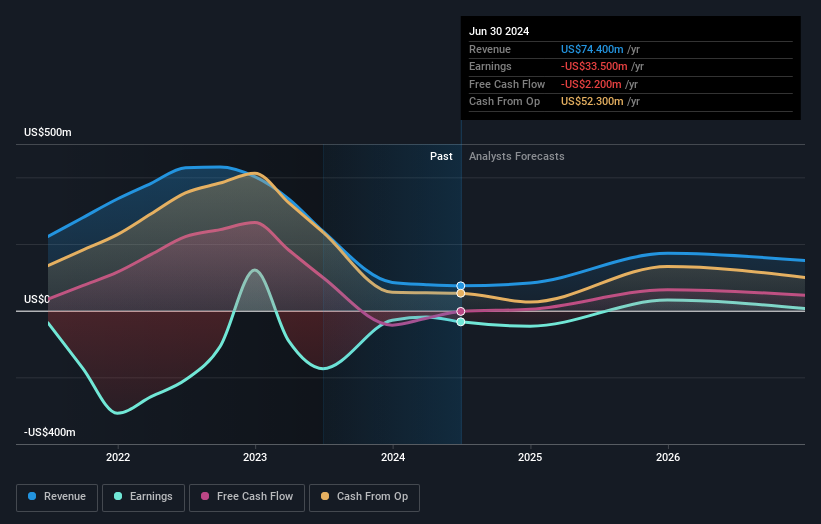Viewport: 821px width, 524px height.
Task: Click the orange Cash From Op legend dot
Action: tap(325, 496)
